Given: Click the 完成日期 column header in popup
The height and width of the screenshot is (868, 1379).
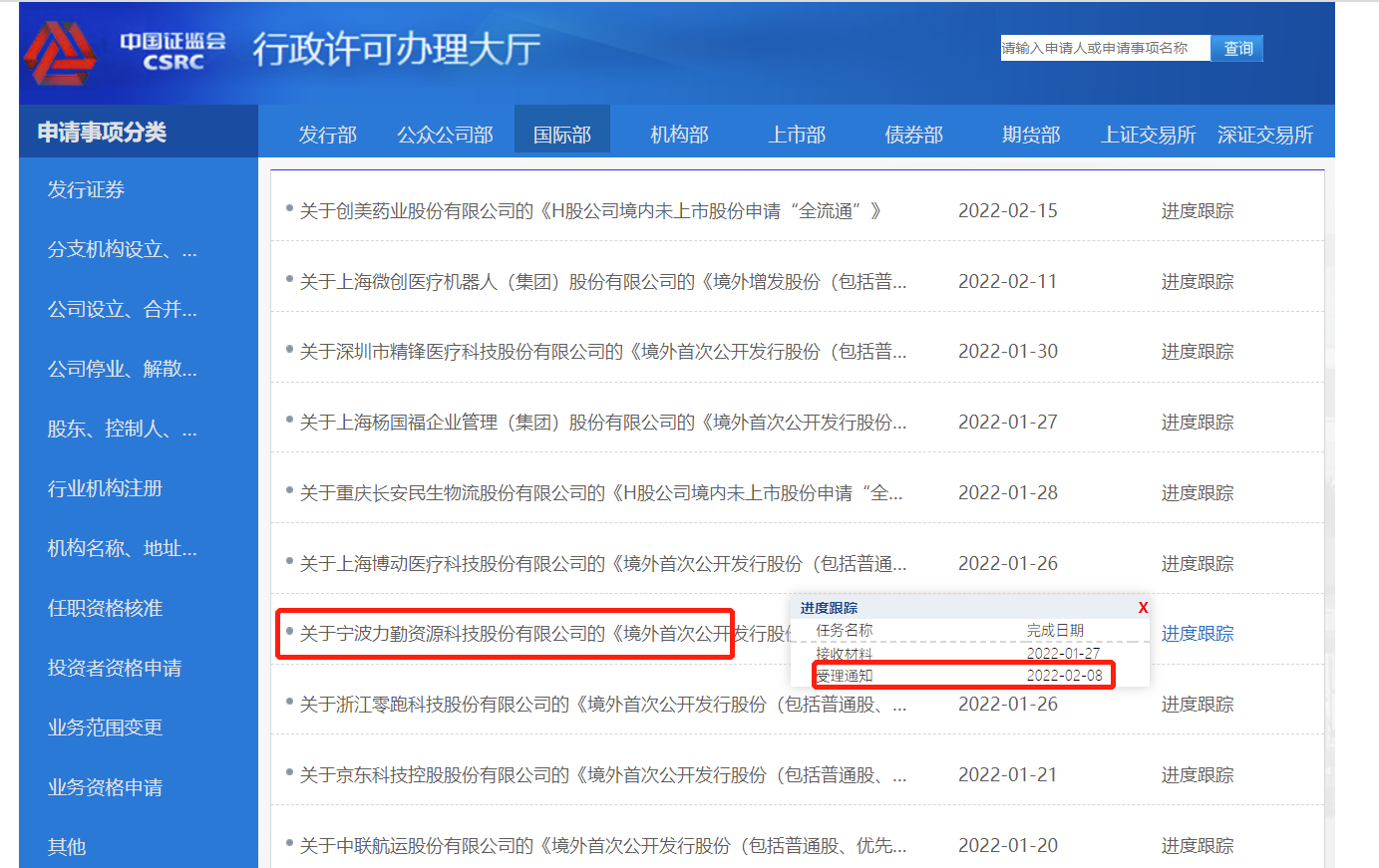Looking at the screenshot, I should tap(1055, 631).
